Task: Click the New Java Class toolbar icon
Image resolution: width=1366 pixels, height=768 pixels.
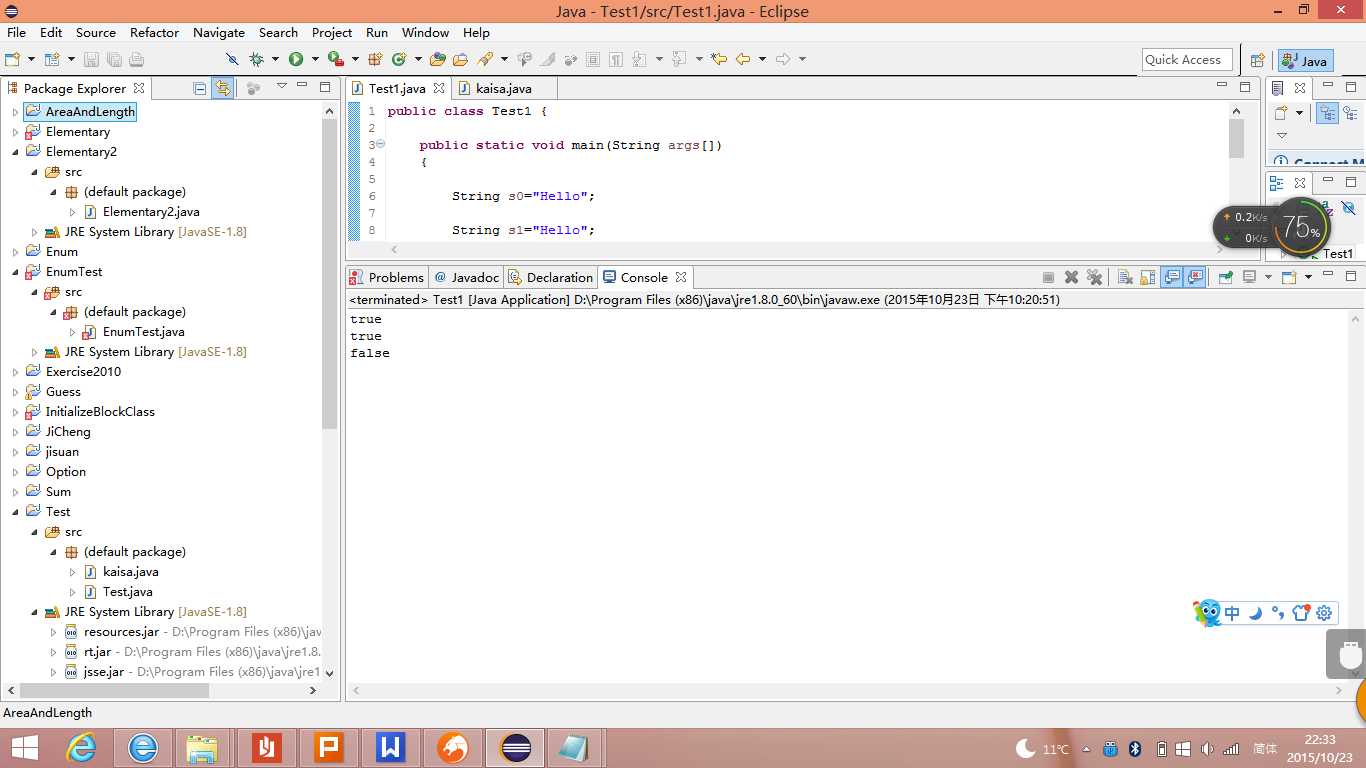Action: tap(399, 60)
